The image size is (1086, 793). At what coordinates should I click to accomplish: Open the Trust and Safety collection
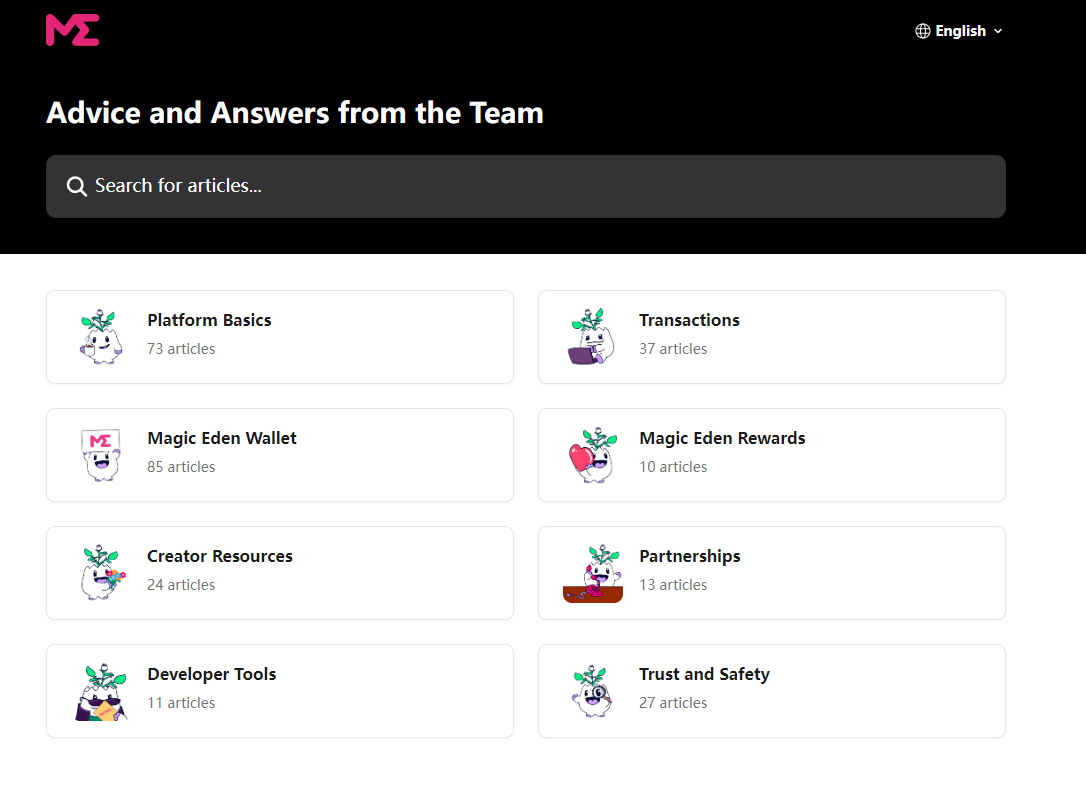coord(772,691)
